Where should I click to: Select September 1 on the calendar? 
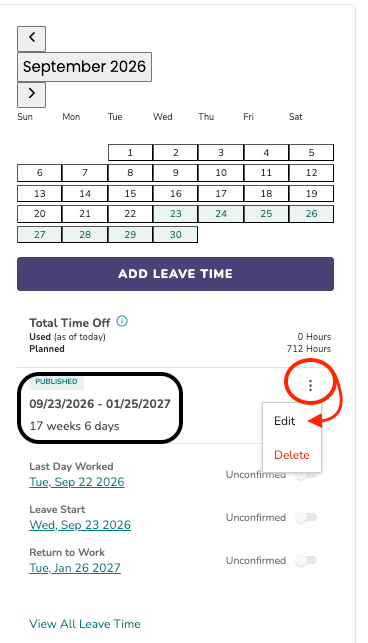[130, 153]
